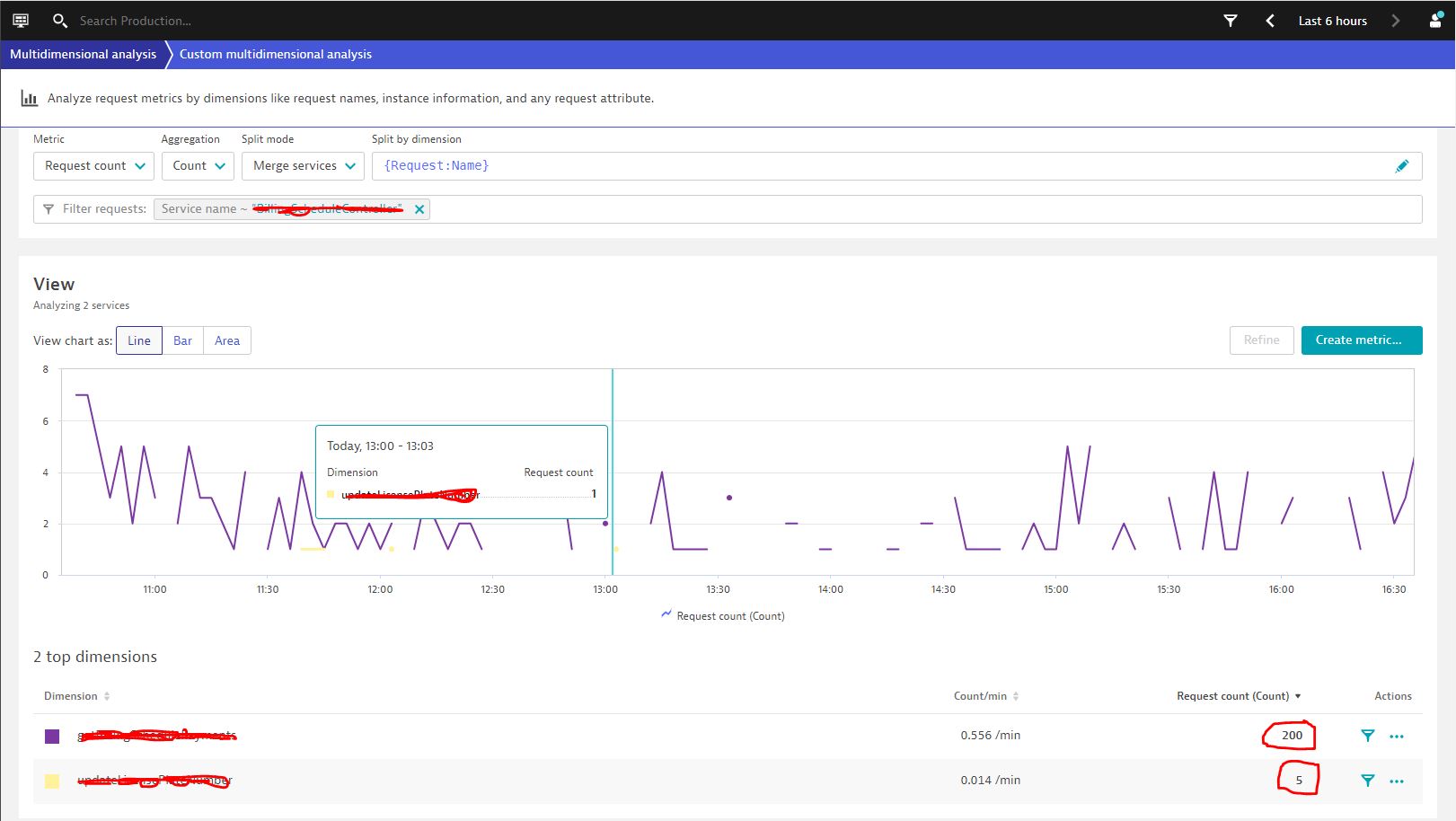
Task: Click the bar chart analysis icon
Action: coord(30,99)
